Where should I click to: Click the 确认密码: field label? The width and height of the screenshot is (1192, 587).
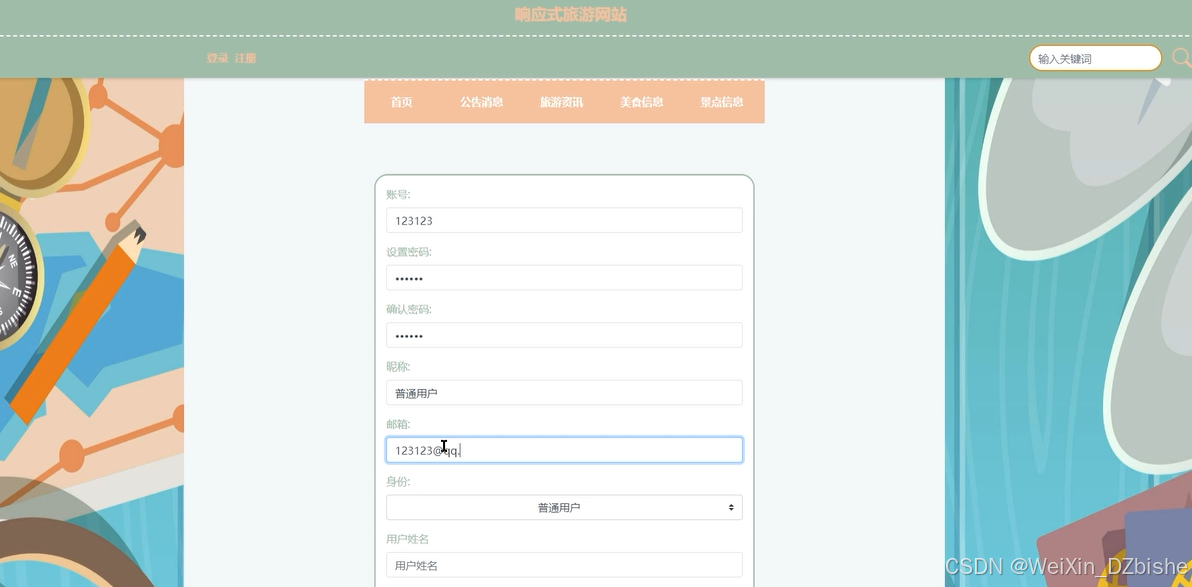[409, 309]
